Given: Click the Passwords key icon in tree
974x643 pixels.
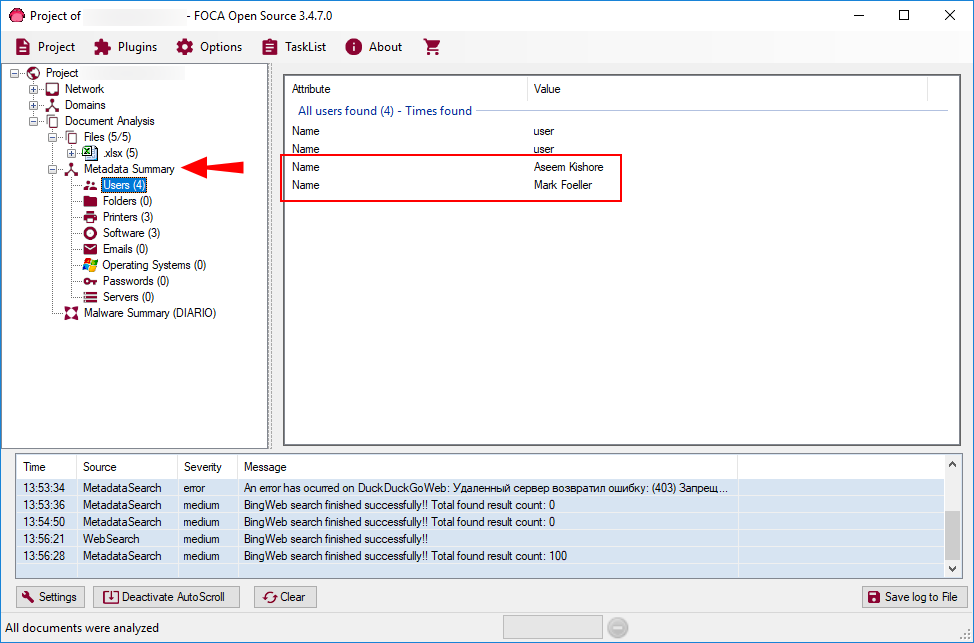Looking at the screenshot, I should pos(91,281).
